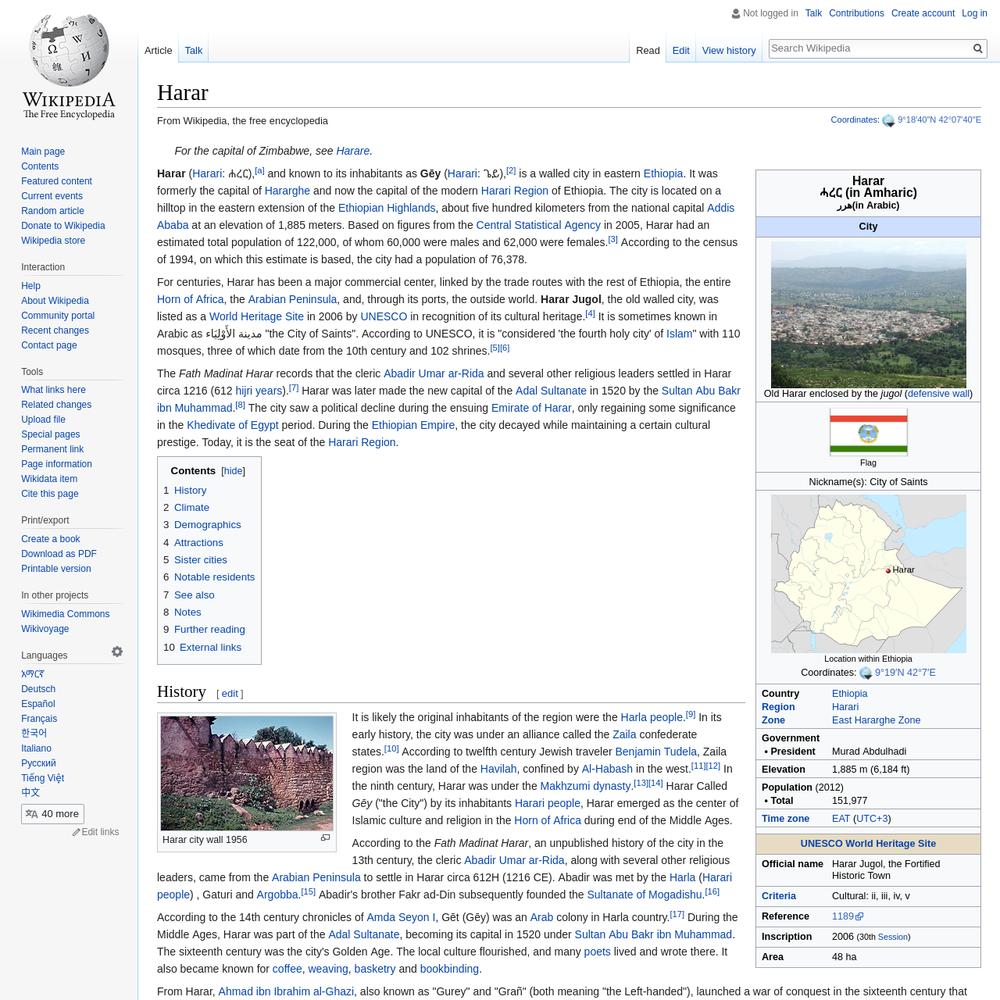
Task: Click Download as PDF
Action: 59,554
